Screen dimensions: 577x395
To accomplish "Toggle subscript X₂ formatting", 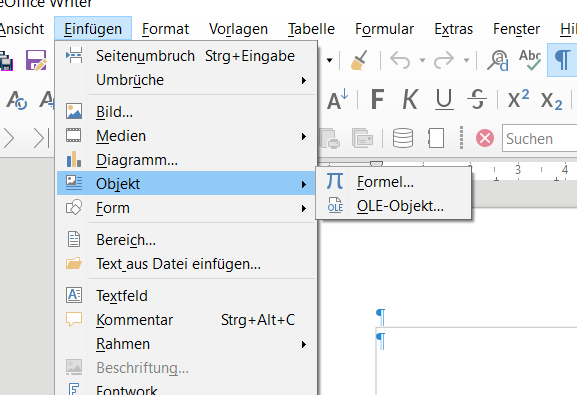I will pos(551,100).
